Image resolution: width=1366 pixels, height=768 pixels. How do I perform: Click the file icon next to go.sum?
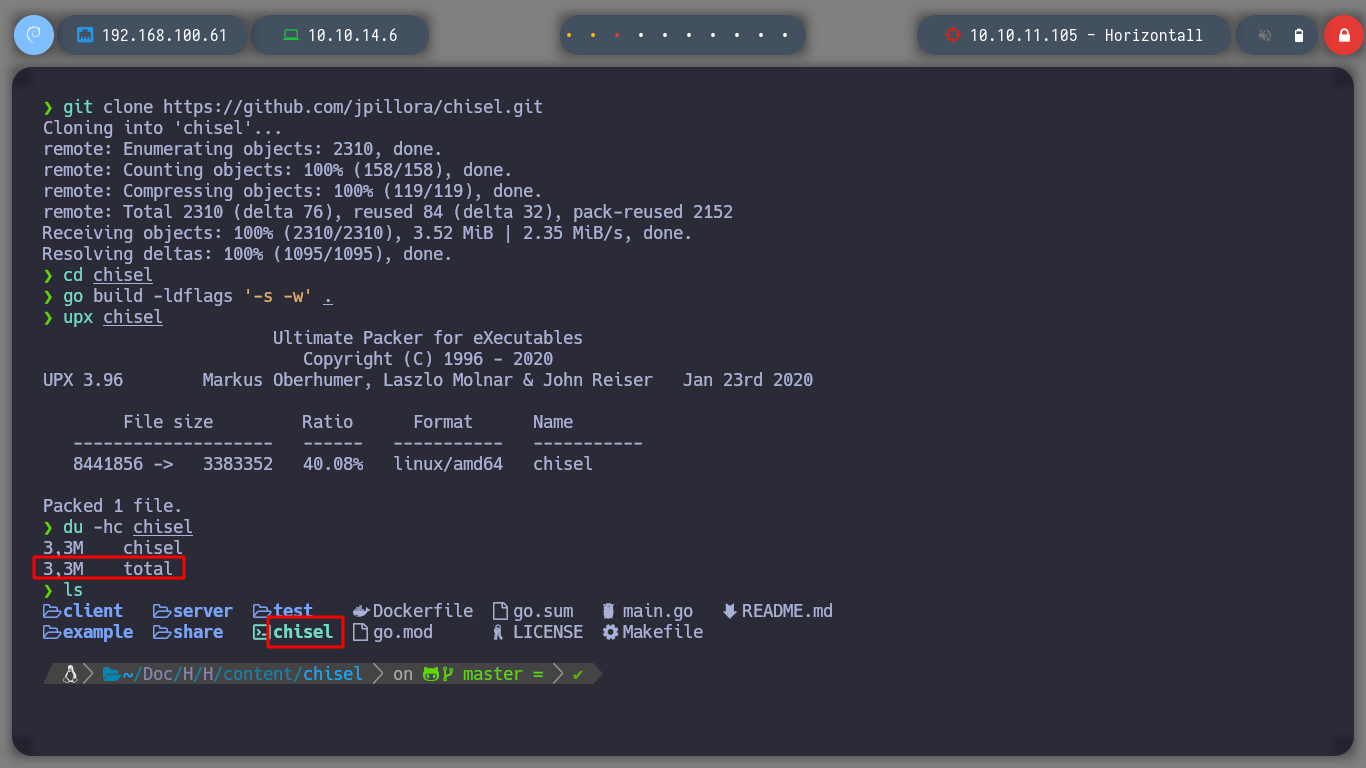click(501, 611)
